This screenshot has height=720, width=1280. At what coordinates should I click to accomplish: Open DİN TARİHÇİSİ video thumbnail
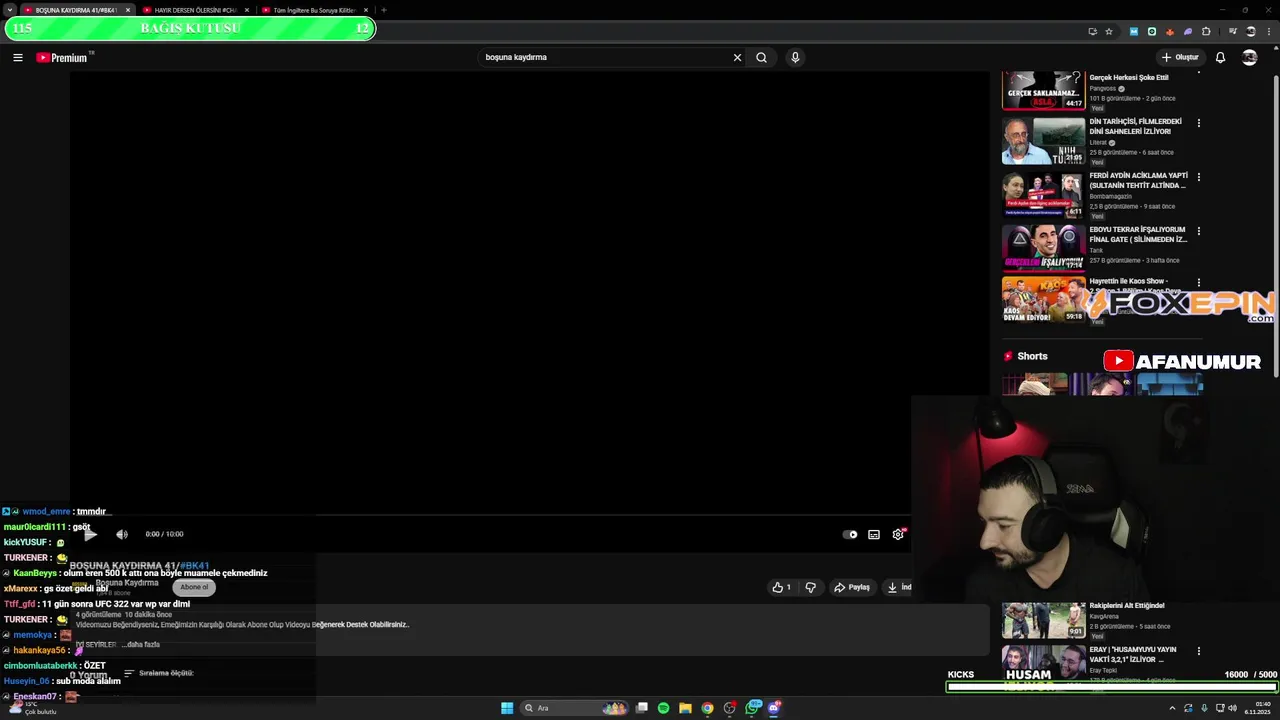[1043, 141]
